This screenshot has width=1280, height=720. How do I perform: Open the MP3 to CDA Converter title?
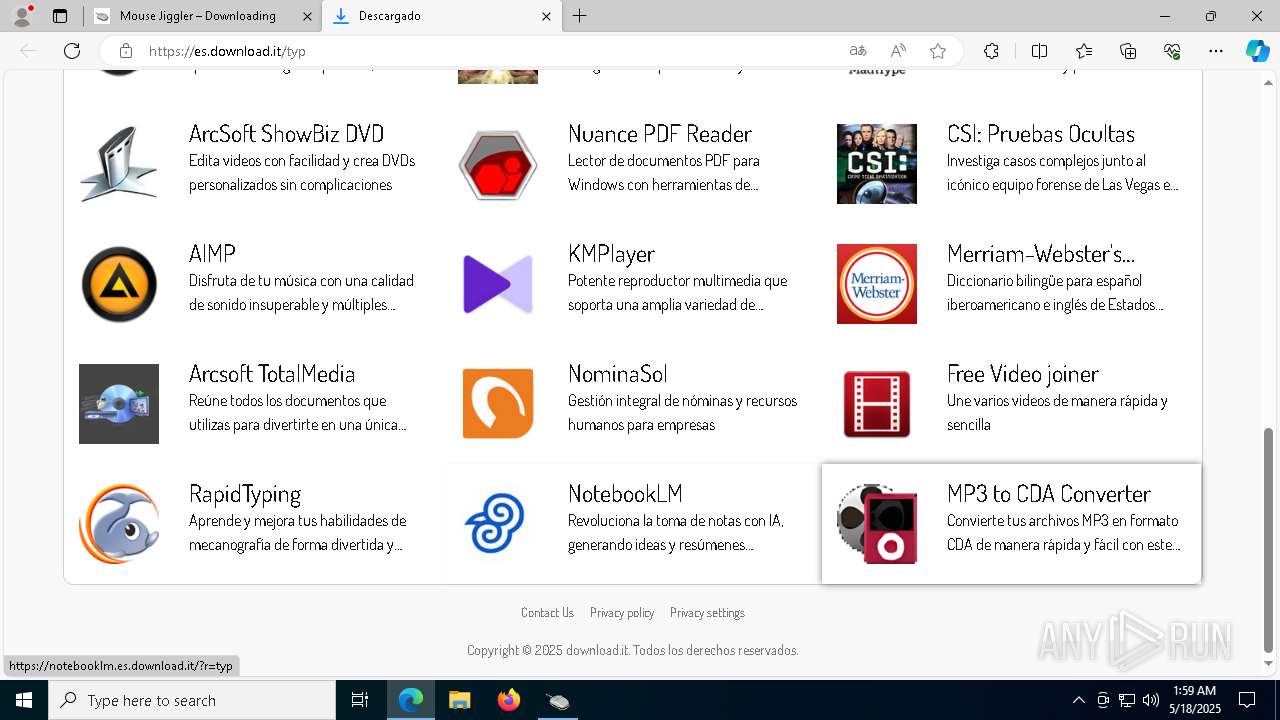point(1049,494)
